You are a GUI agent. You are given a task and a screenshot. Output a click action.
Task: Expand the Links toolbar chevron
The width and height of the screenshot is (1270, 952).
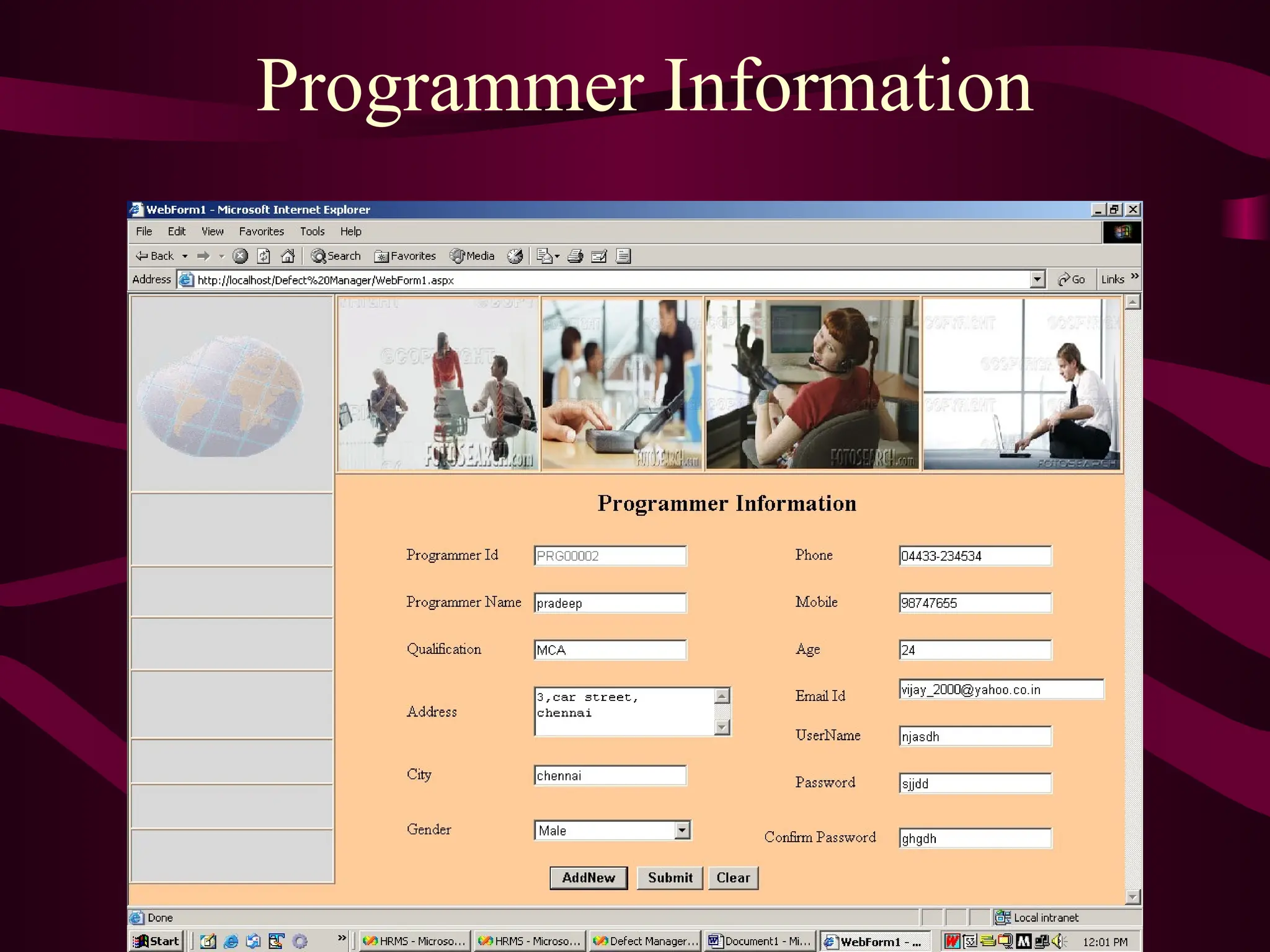1135,276
